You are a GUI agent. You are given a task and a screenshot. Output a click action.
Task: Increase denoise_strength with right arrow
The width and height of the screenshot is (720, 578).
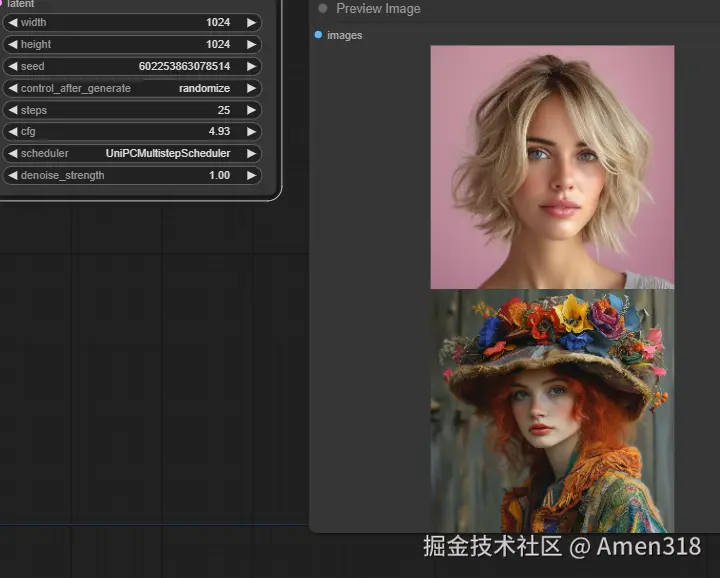click(x=251, y=176)
